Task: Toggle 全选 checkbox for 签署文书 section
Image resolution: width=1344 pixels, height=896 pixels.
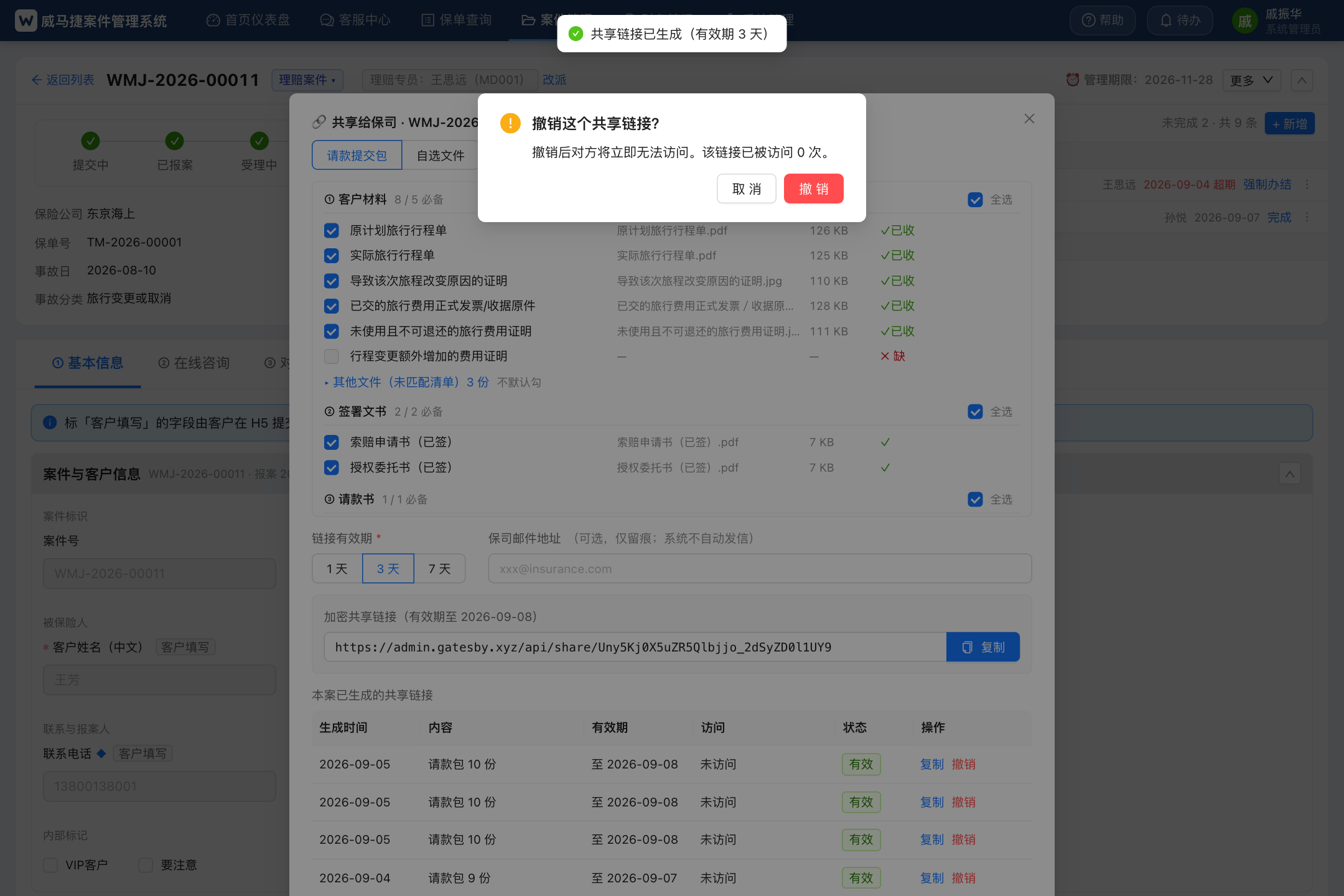Action: click(x=975, y=412)
